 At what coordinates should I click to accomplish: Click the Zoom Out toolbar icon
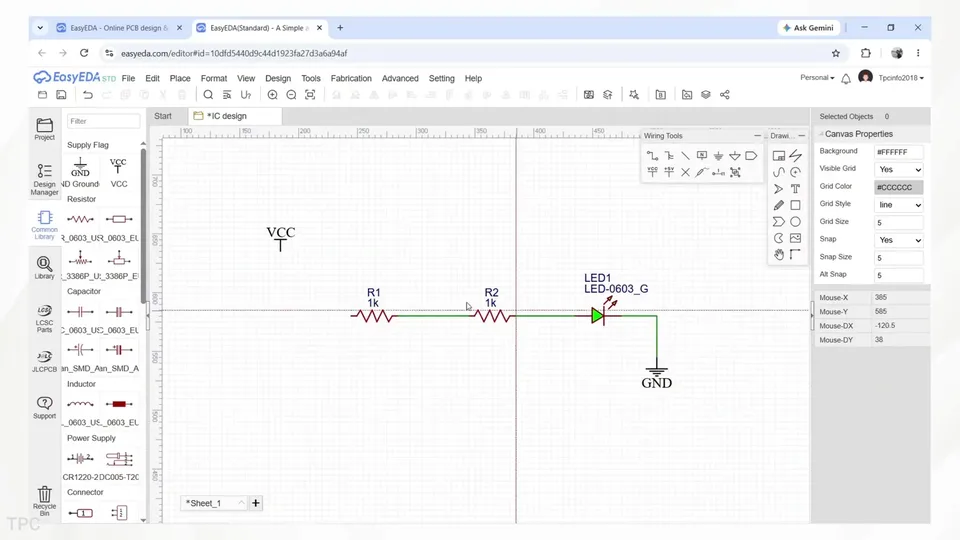click(x=291, y=95)
